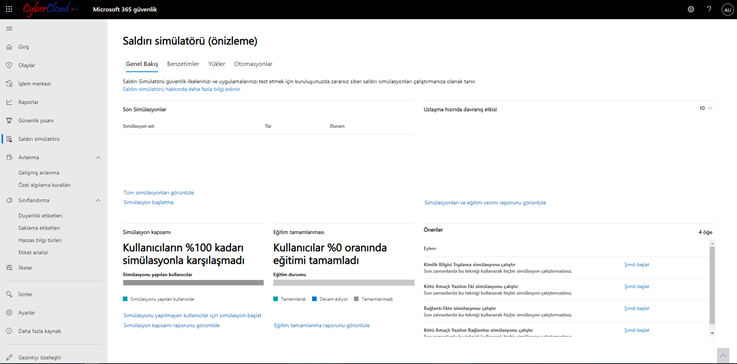
Task: Collapse the Avlanma section chevron
Action: pyautogui.click(x=98, y=157)
